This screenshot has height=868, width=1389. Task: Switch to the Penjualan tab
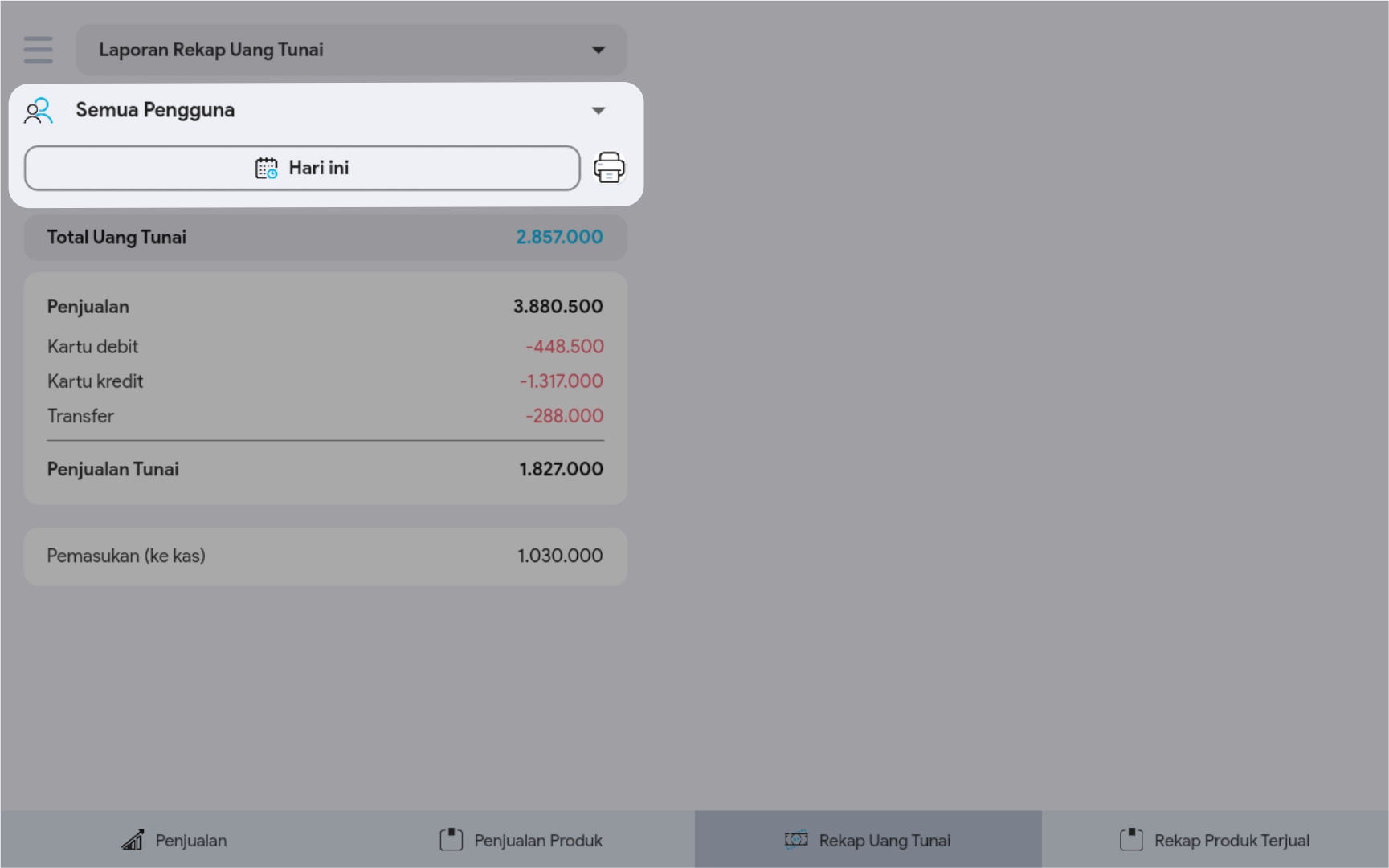[x=190, y=841]
